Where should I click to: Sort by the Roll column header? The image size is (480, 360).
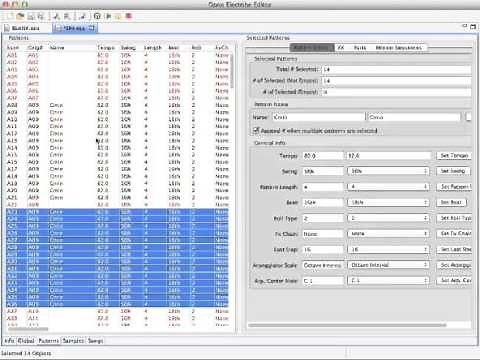[x=196, y=48]
